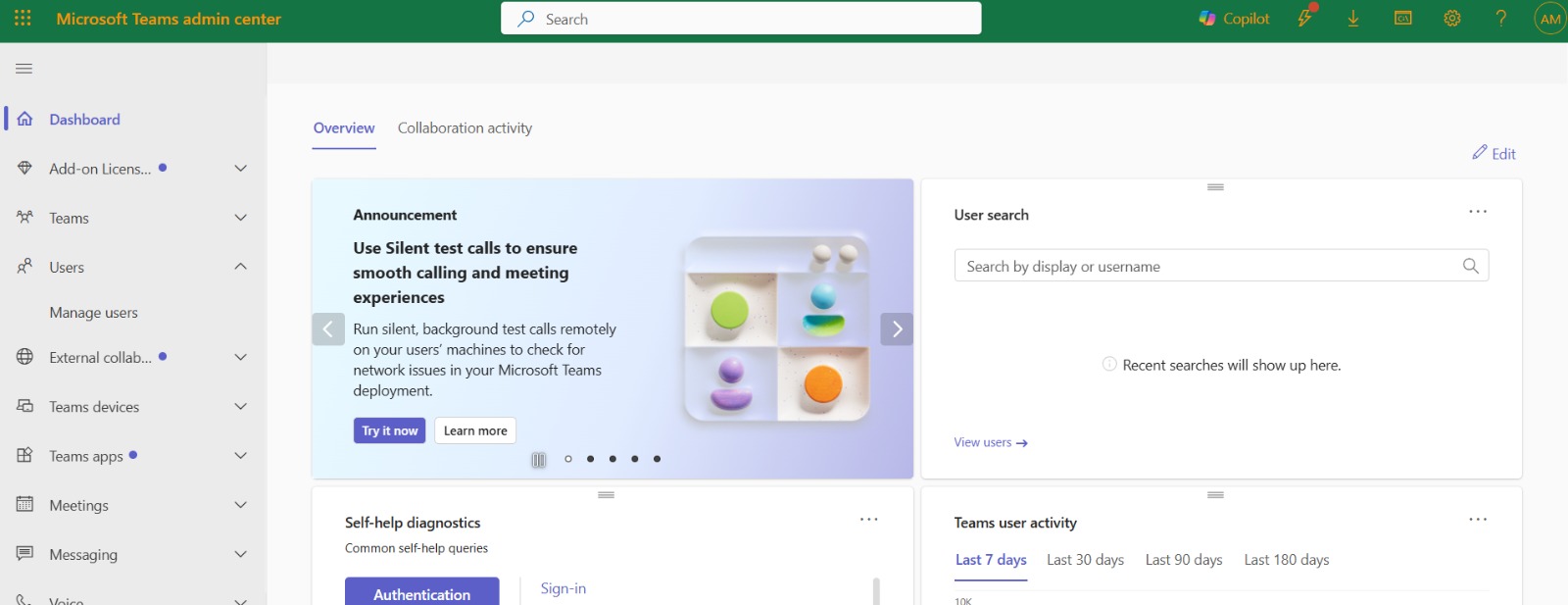The image size is (1568, 605).
Task: Expand the Teams devices section
Action: [x=240, y=406]
